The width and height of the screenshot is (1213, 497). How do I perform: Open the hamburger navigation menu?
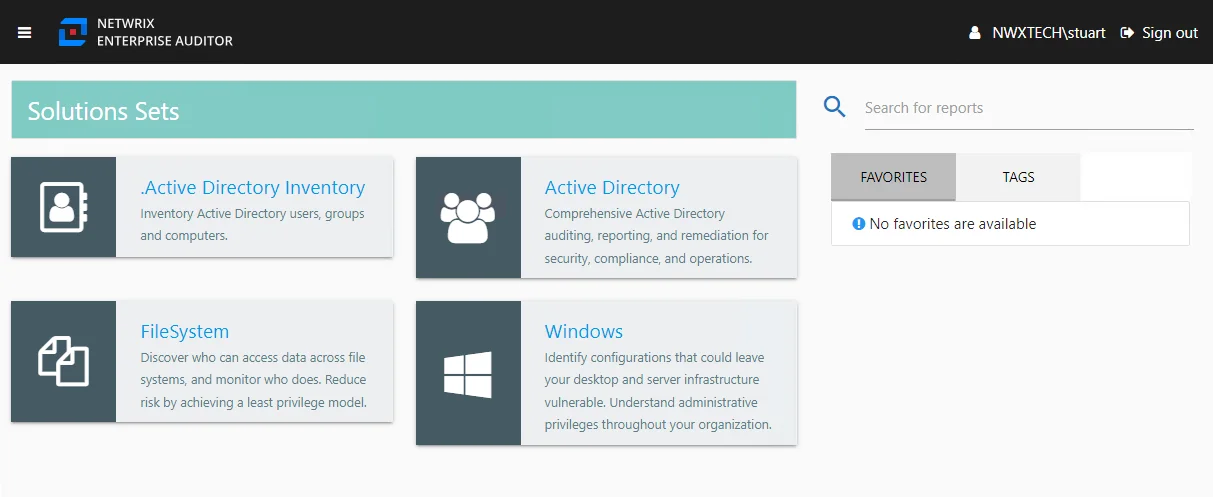point(25,32)
